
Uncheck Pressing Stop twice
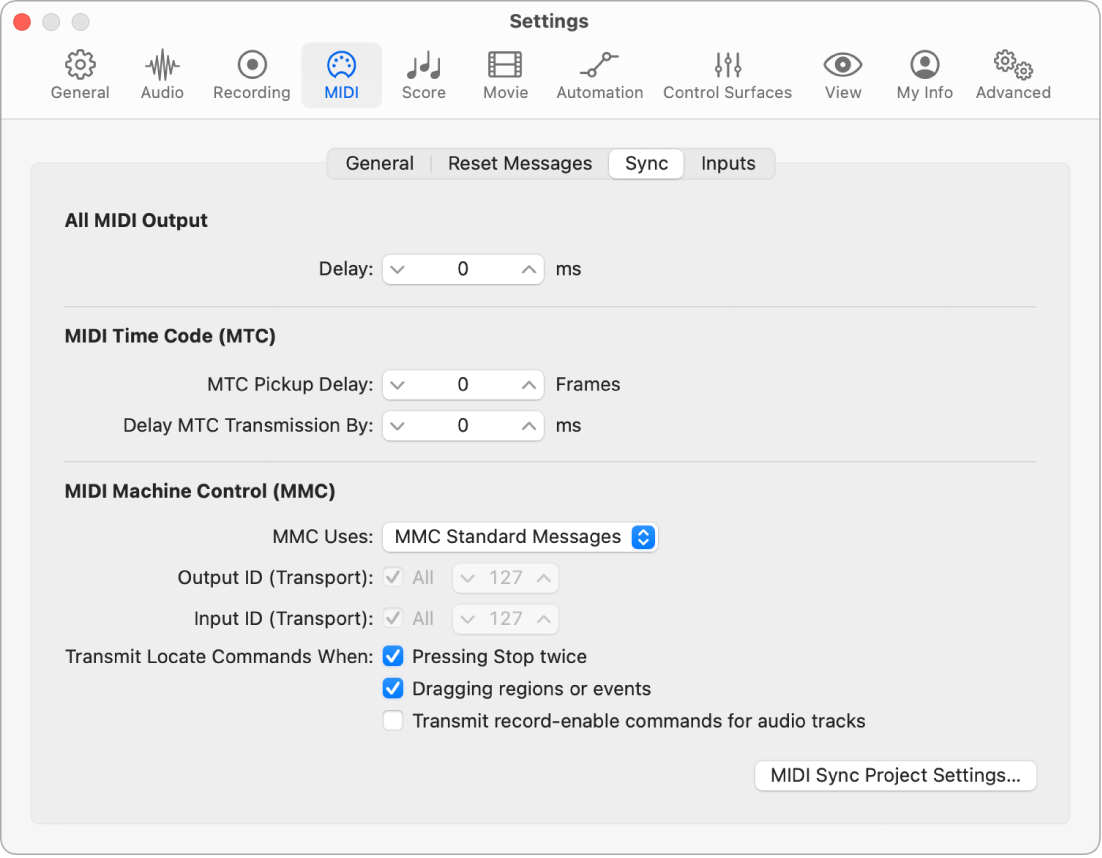point(393,656)
